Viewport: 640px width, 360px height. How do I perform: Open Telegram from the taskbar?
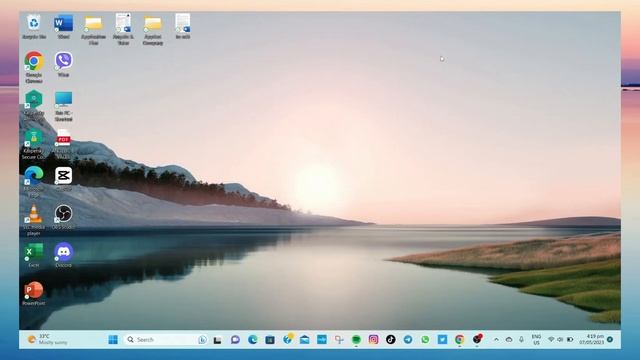408,340
